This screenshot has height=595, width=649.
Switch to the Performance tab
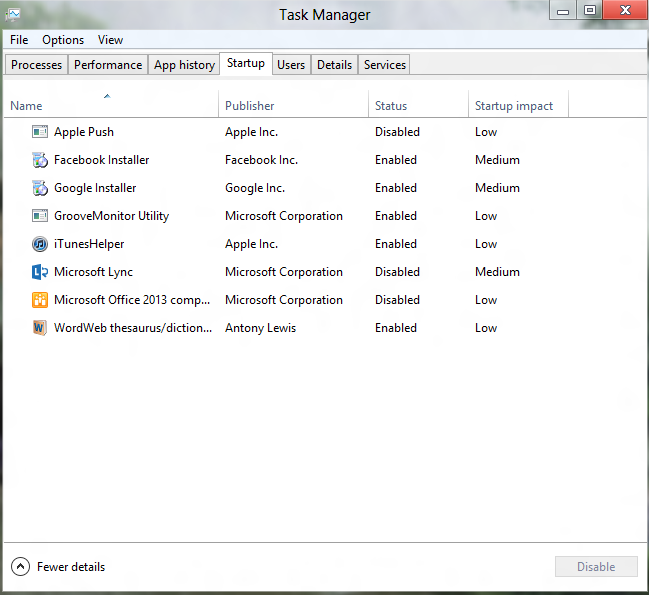tap(108, 65)
